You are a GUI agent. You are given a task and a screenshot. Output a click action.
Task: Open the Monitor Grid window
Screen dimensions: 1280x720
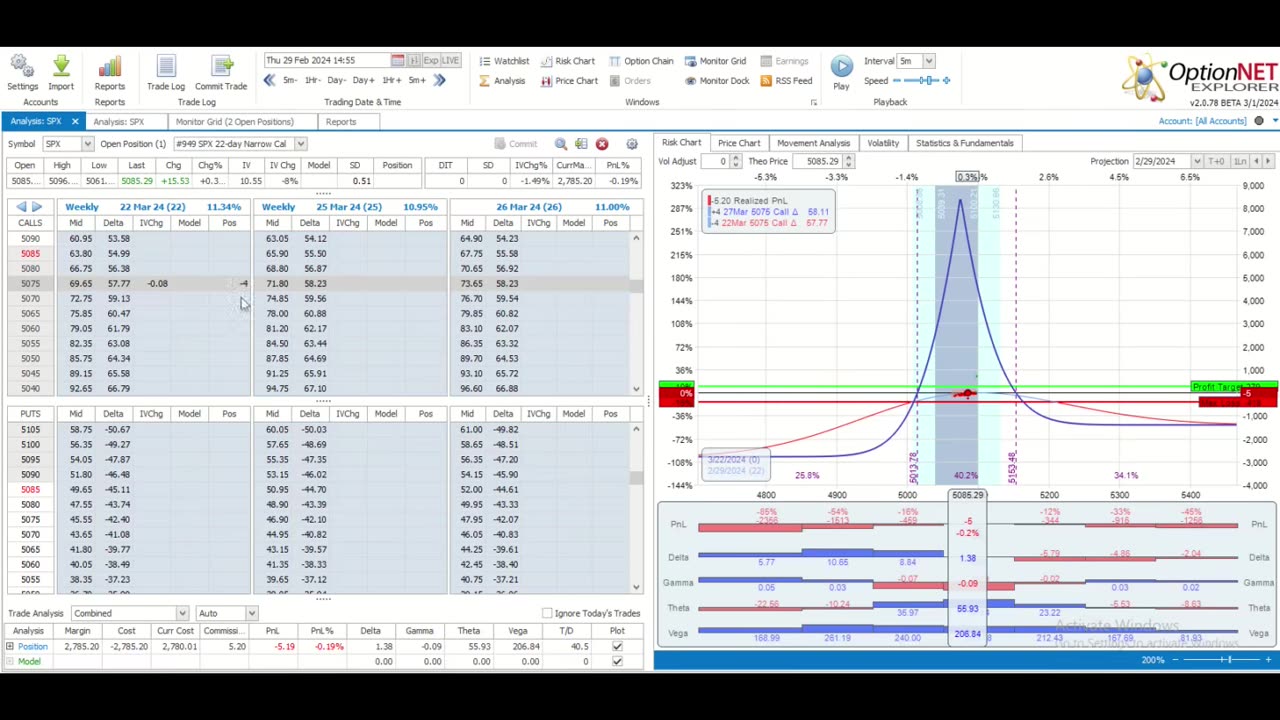715,61
